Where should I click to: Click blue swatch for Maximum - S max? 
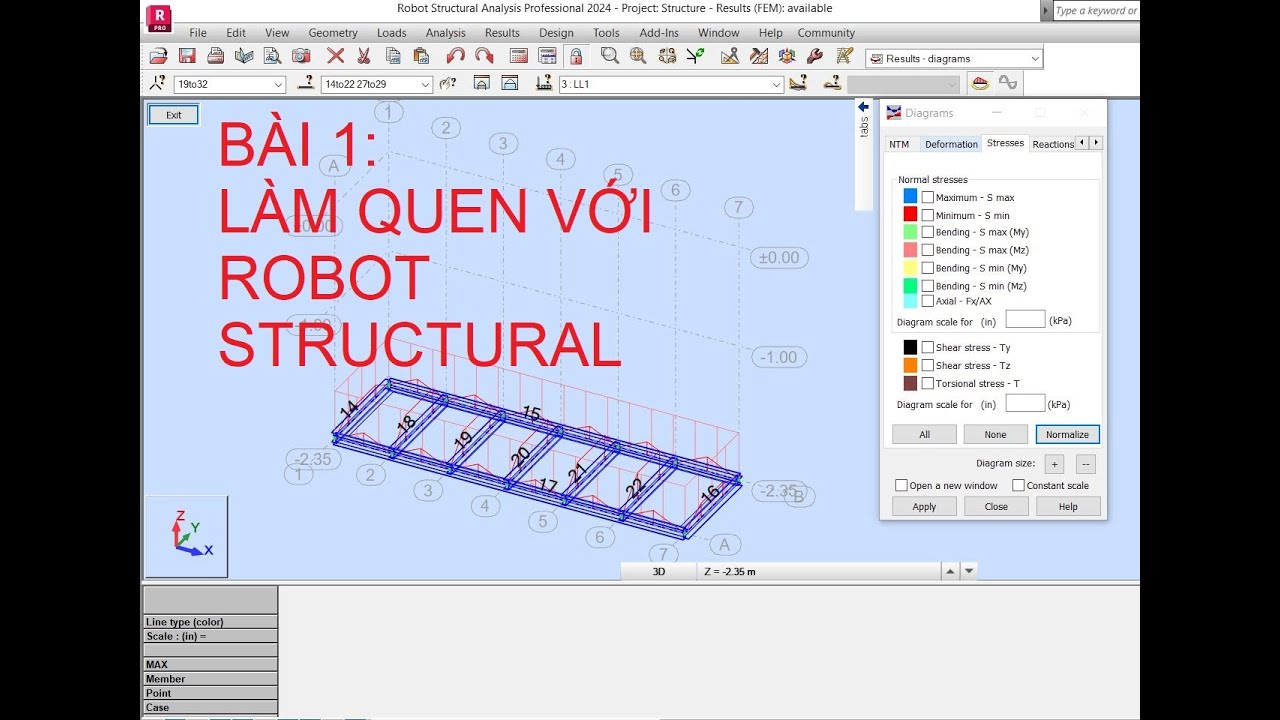click(910, 197)
